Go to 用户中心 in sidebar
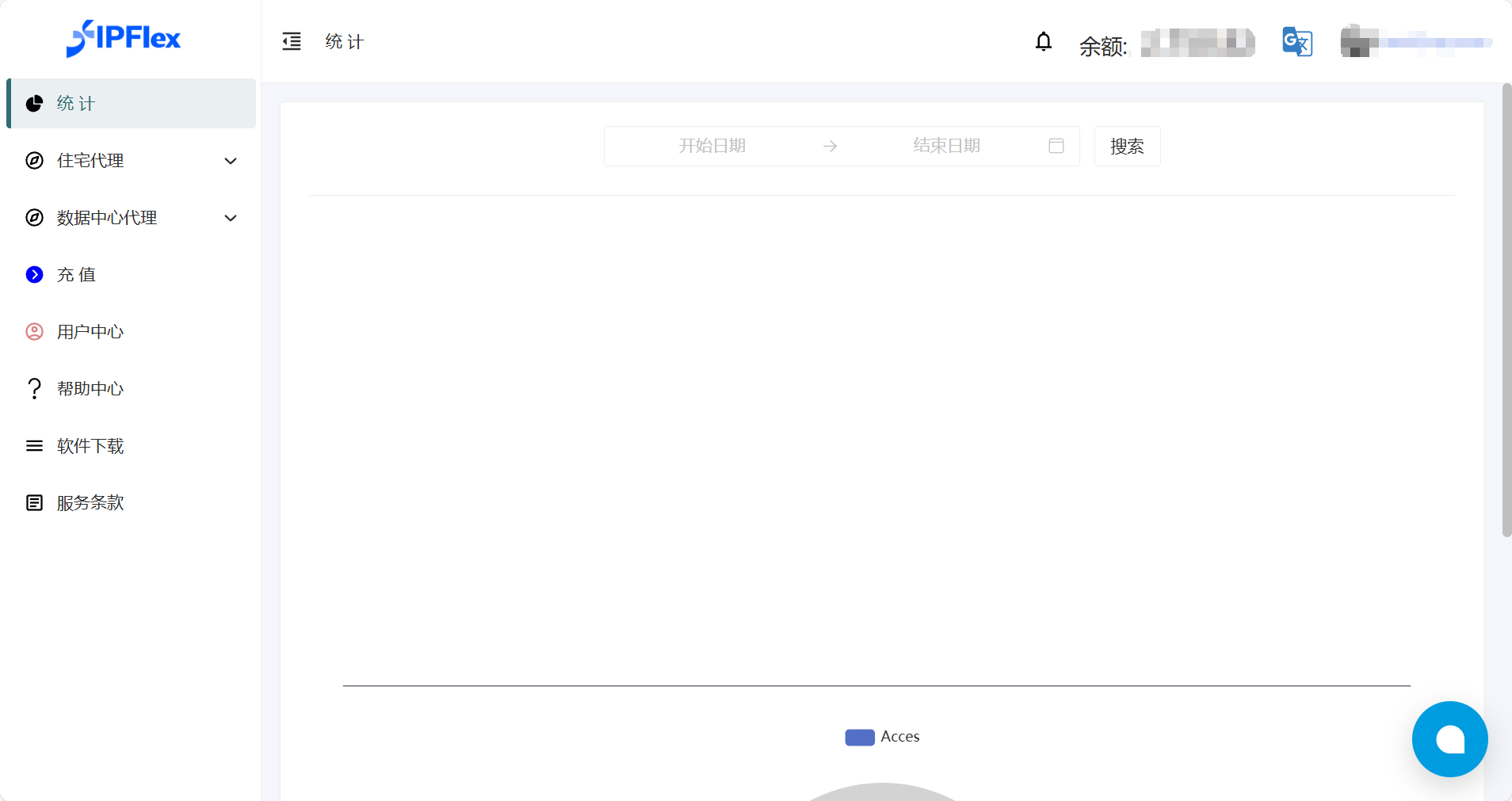This screenshot has height=801, width=1512. coord(90,332)
